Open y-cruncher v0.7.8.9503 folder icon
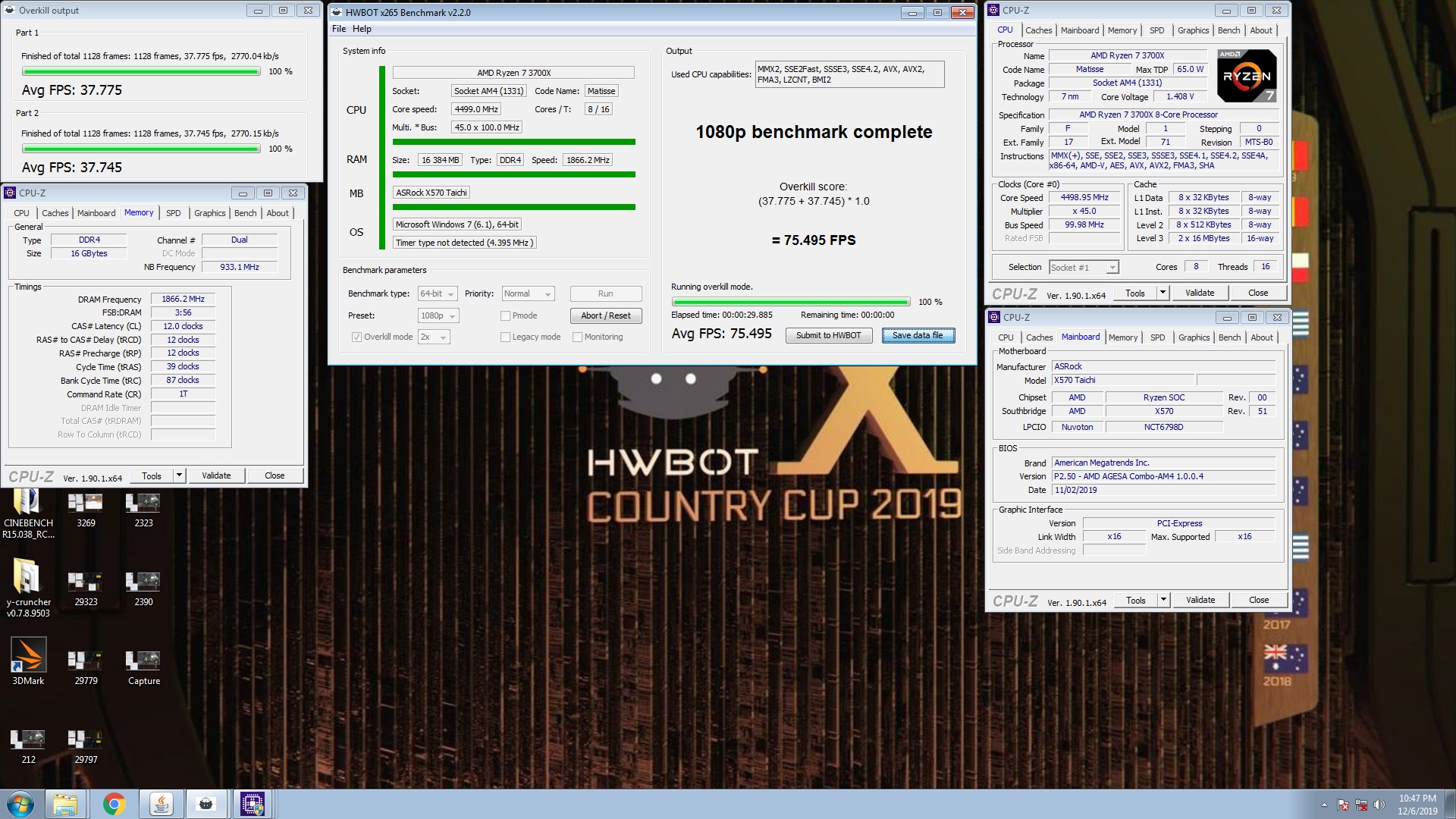The width and height of the screenshot is (1456, 819). click(x=28, y=588)
